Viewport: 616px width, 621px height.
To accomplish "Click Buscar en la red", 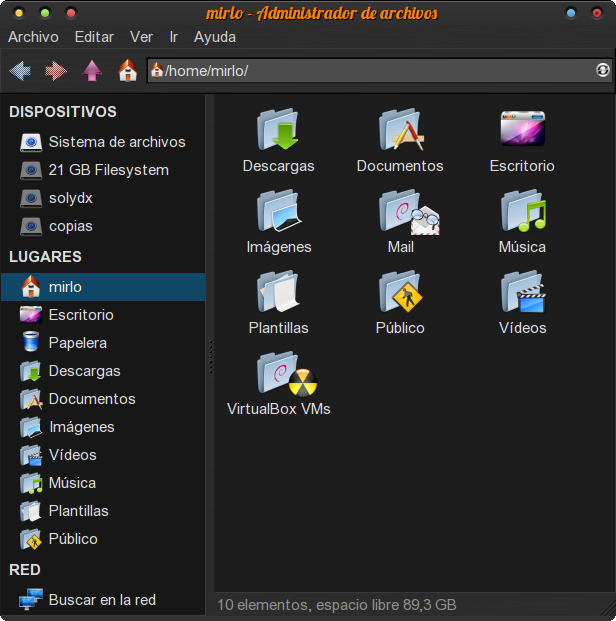I will click(103, 600).
